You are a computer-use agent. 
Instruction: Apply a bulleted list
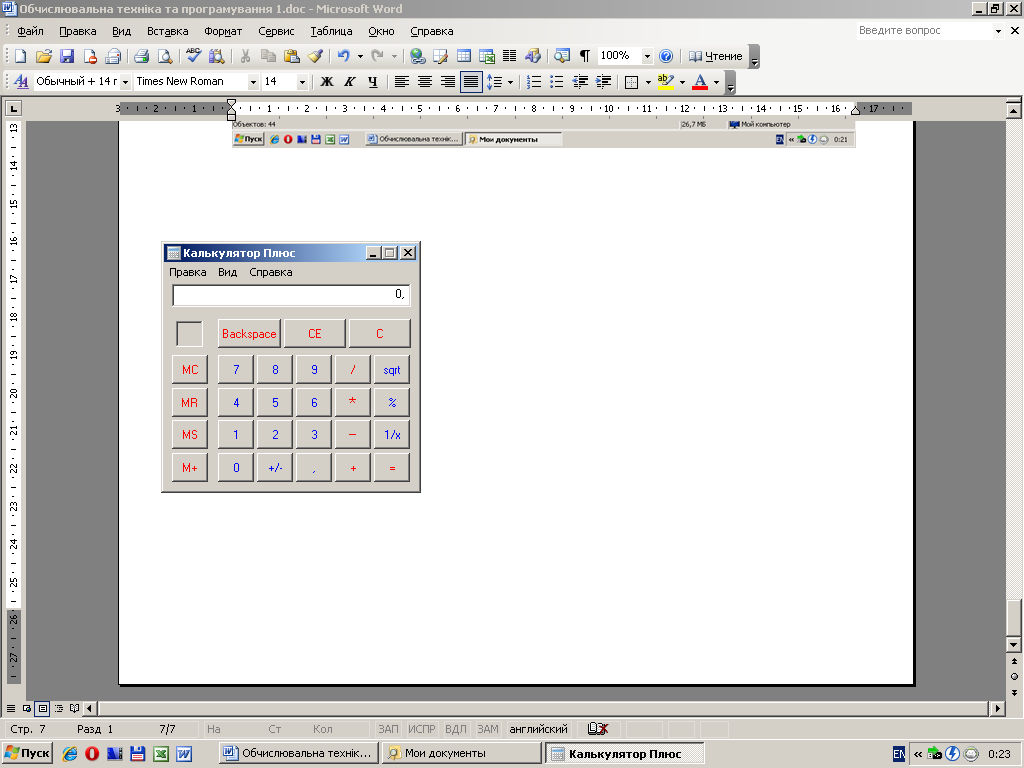tap(556, 82)
